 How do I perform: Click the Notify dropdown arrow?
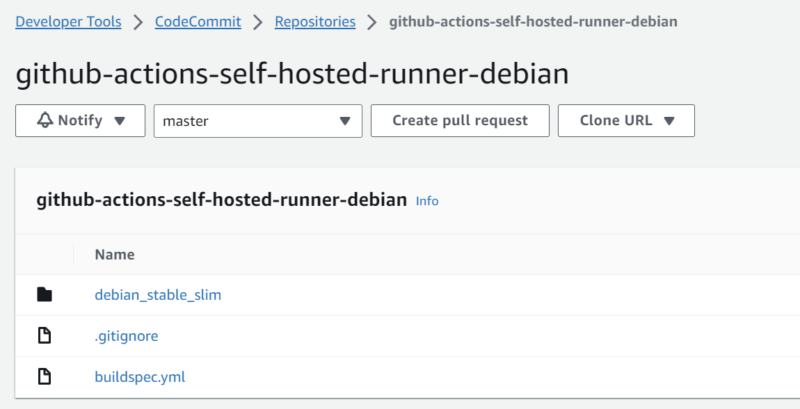[119, 121]
